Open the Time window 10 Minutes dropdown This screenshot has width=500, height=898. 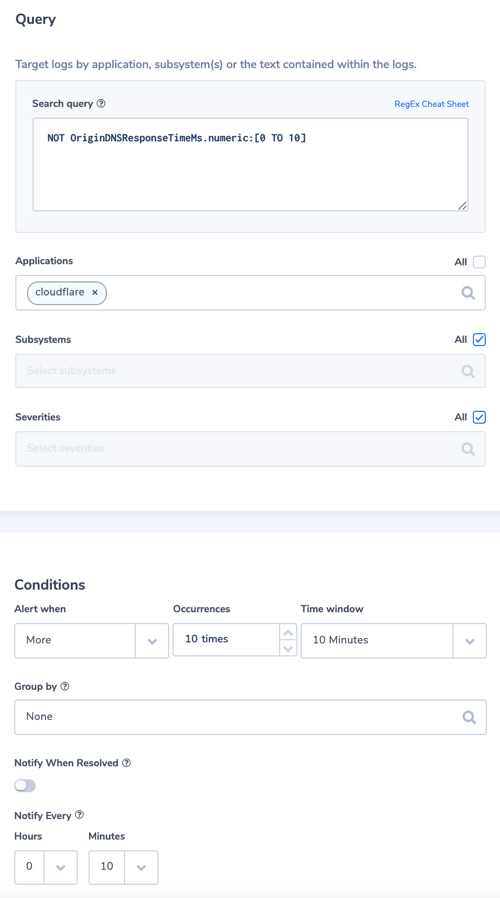(x=393, y=640)
